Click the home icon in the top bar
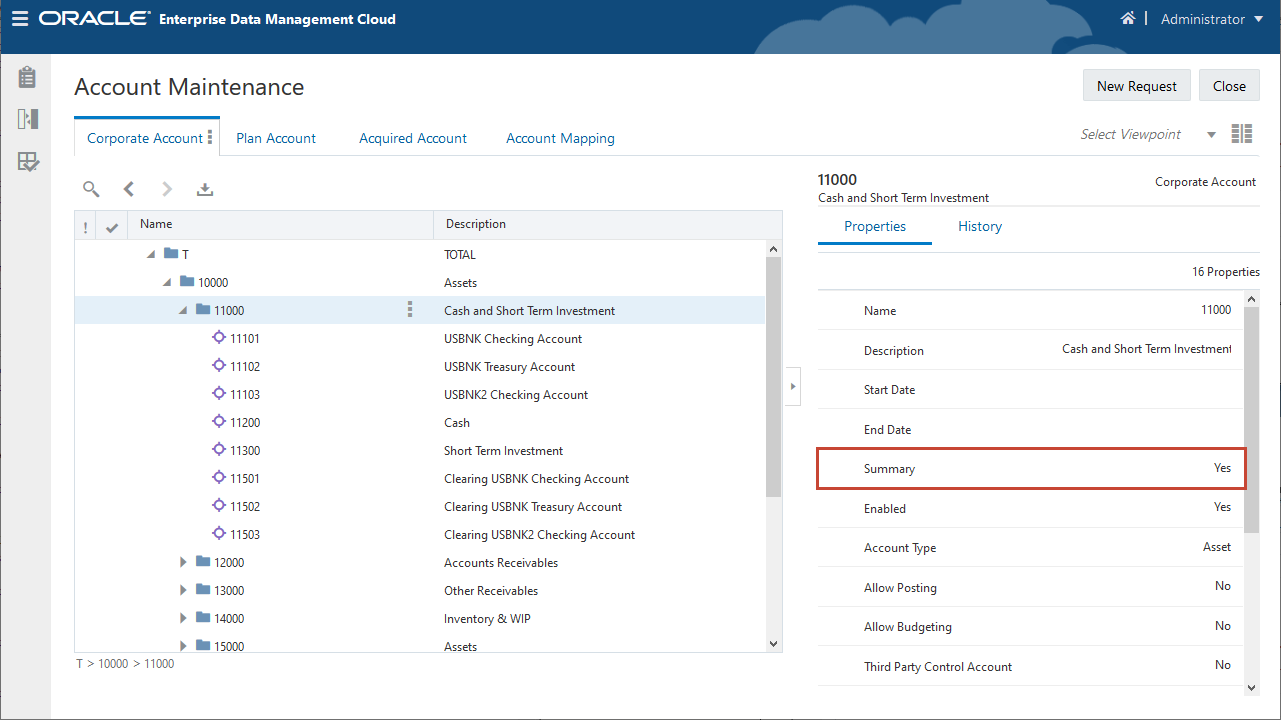The width and height of the screenshot is (1281, 720). pos(1128,18)
